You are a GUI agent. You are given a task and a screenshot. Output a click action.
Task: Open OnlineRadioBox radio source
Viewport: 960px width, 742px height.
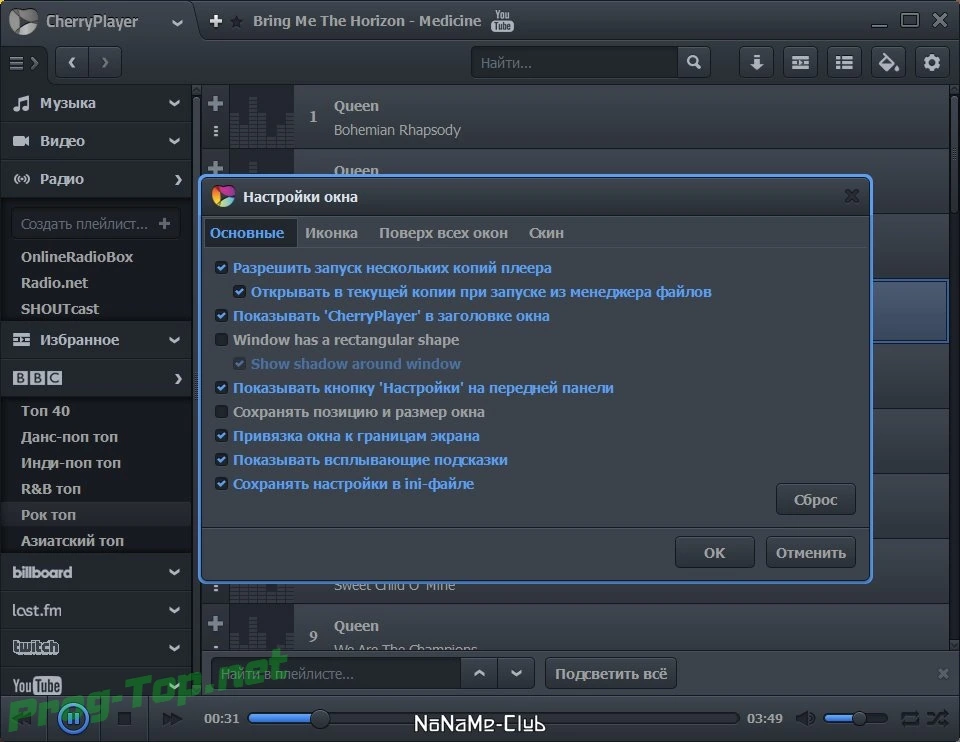[x=77, y=257]
